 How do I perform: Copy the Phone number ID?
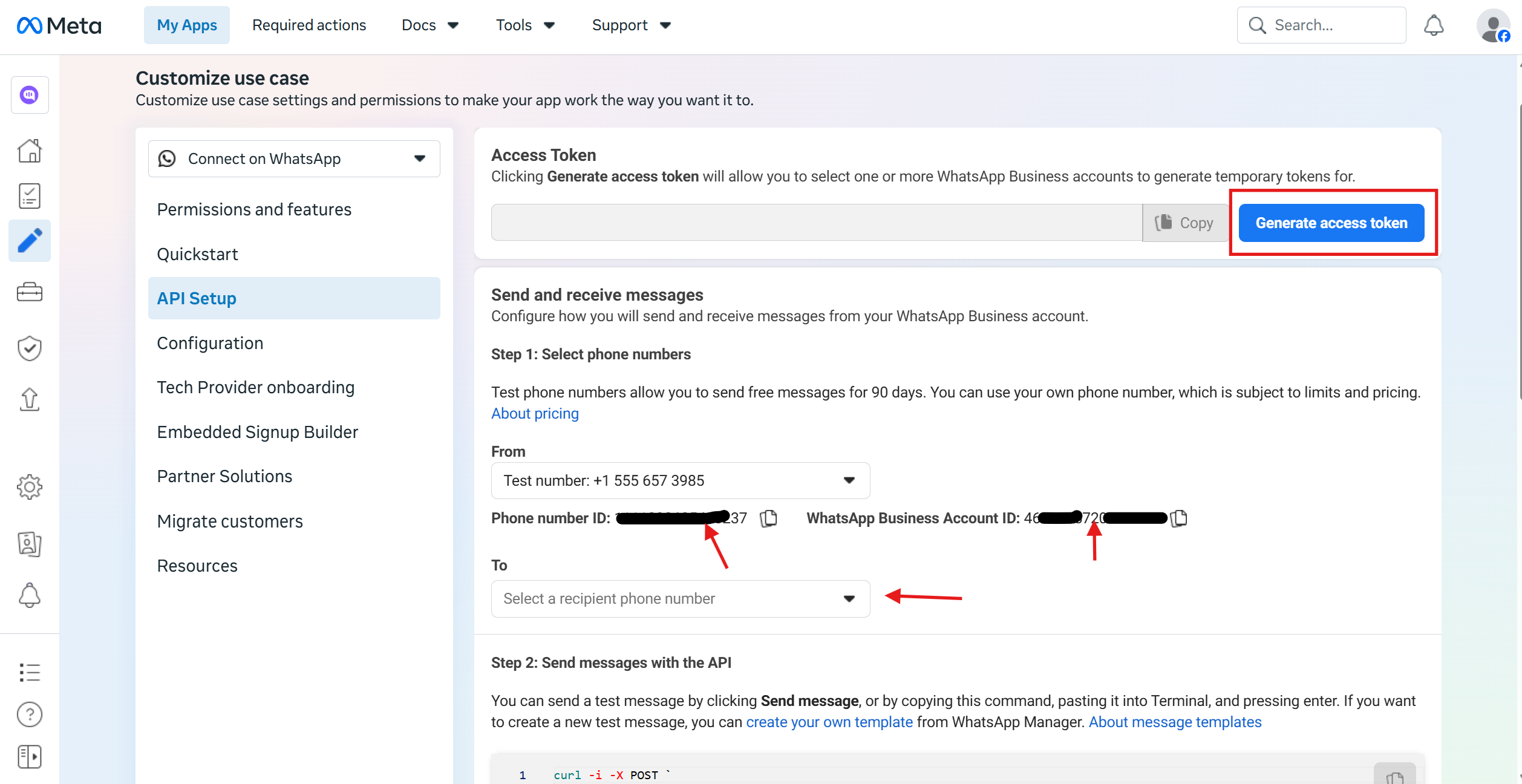768,518
